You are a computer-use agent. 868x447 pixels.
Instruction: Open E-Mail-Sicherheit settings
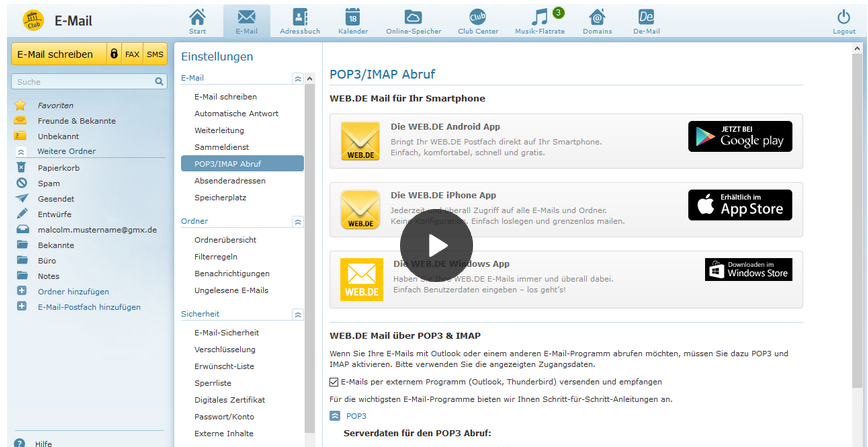[226, 332]
